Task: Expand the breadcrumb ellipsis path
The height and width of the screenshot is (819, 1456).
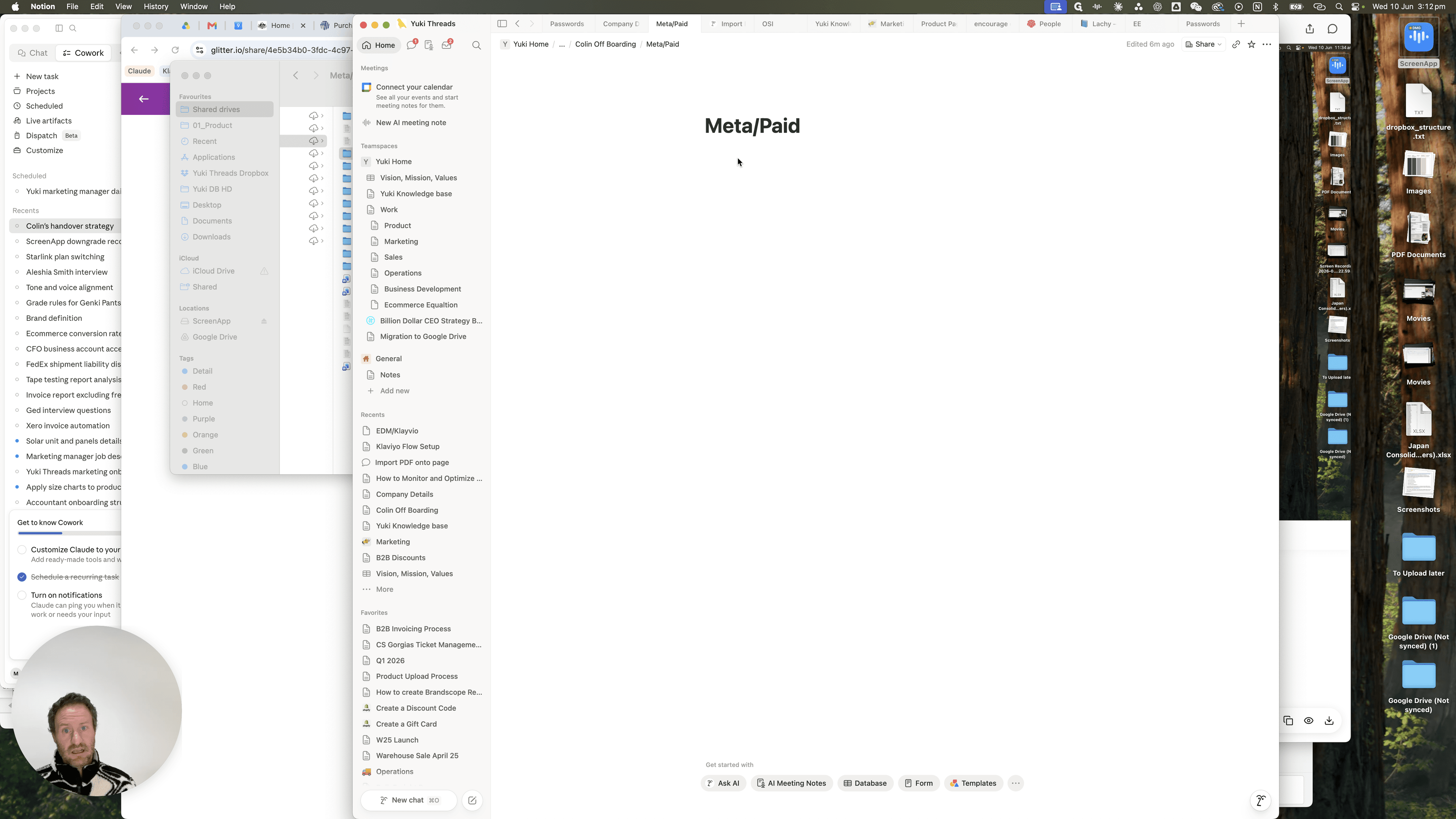Action: pos(561,44)
